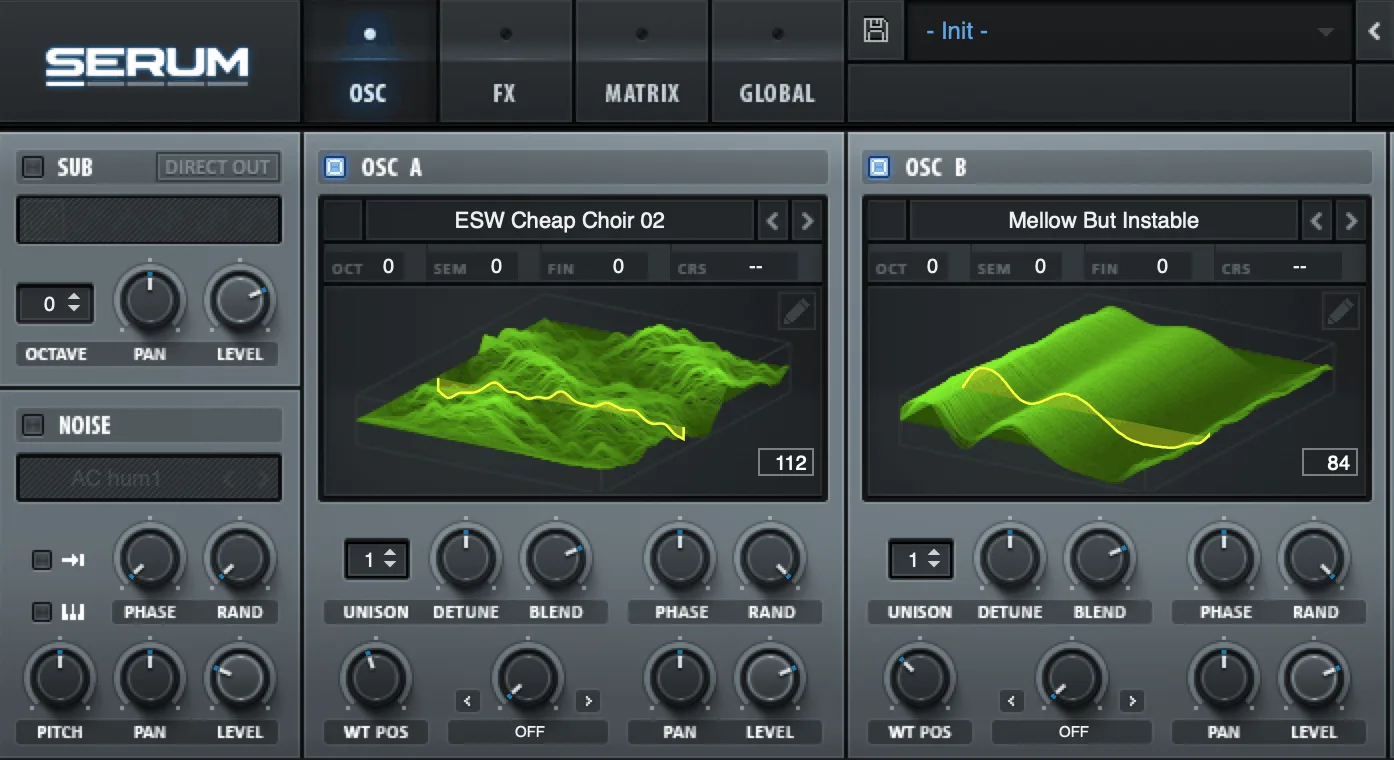Click the NOISE oscillator PITCH knob

(x=60, y=679)
